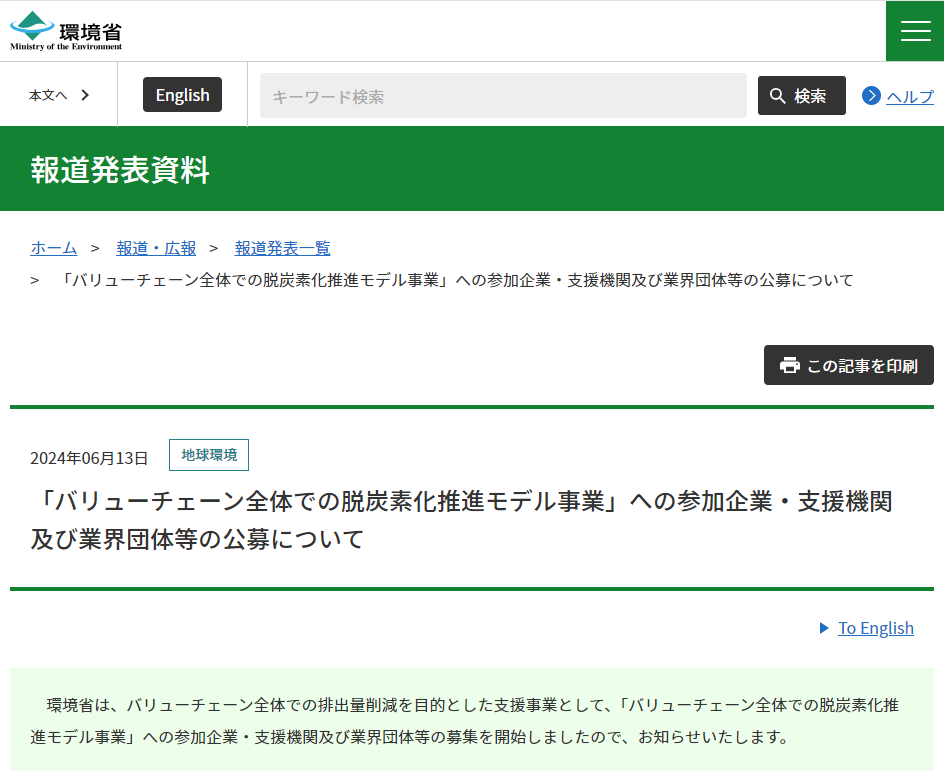Viewport: 944px width, 771px height.
Task: Select the 地球環境 category tag
Action: [x=208, y=455]
